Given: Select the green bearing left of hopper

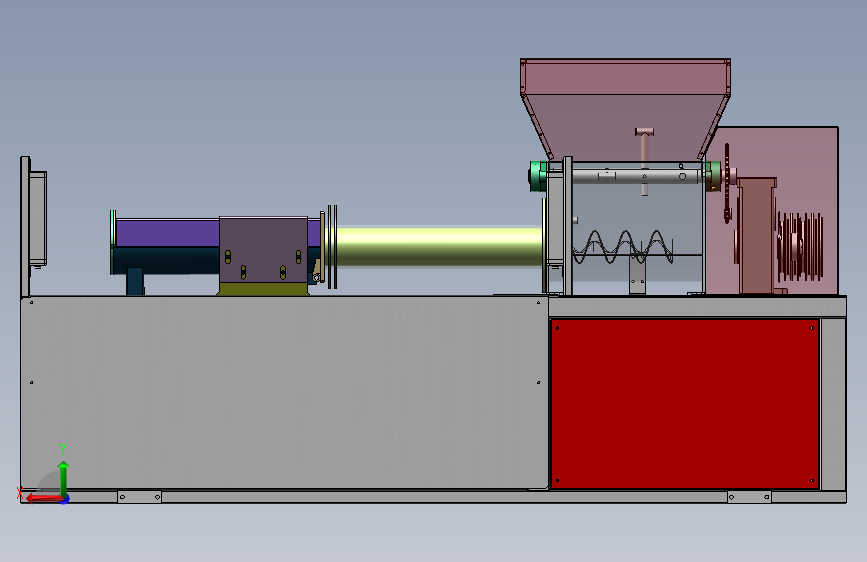Looking at the screenshot, I should [x=538, y=176].
